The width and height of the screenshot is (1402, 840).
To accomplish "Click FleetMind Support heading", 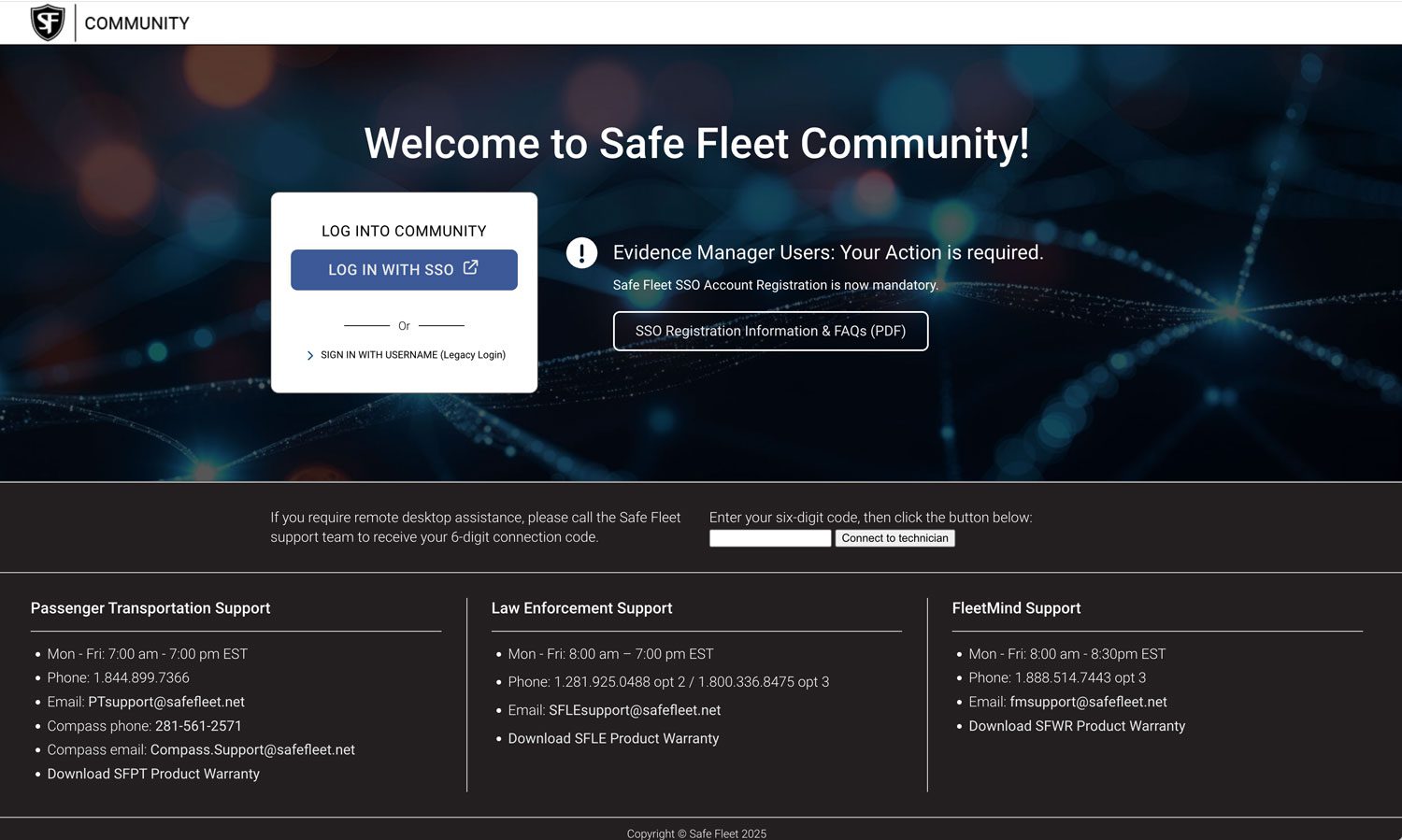I will click(1016, 608).
